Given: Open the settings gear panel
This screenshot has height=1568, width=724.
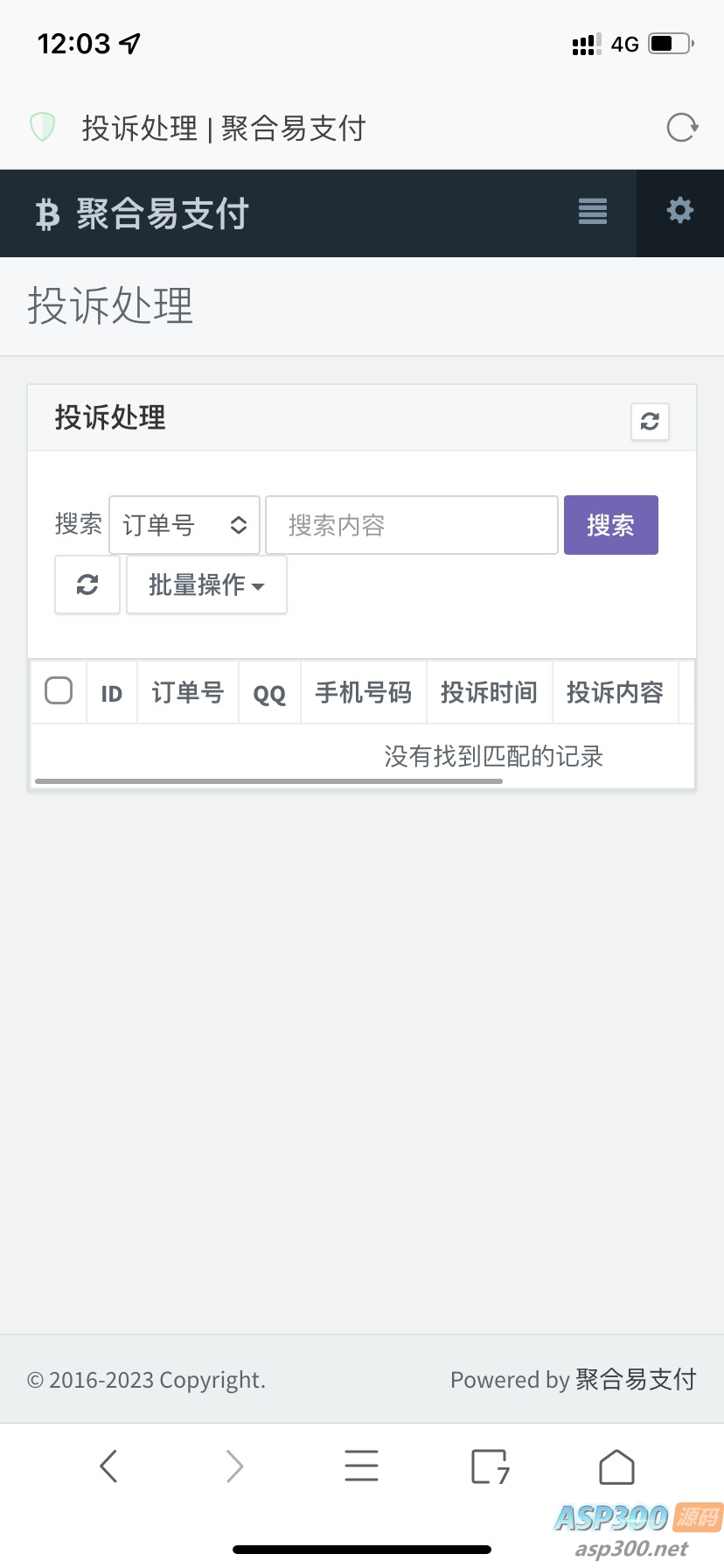Looking at the screenshot, I should [x=679, y=211].
